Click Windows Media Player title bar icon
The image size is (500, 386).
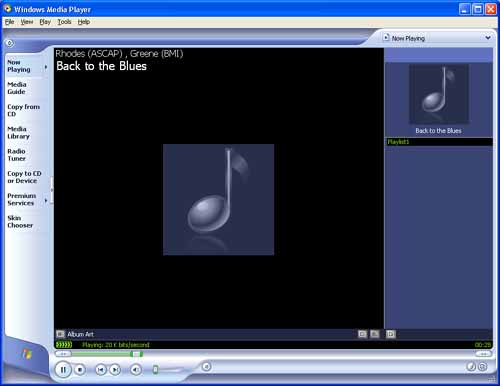click(x=8, y=9)
